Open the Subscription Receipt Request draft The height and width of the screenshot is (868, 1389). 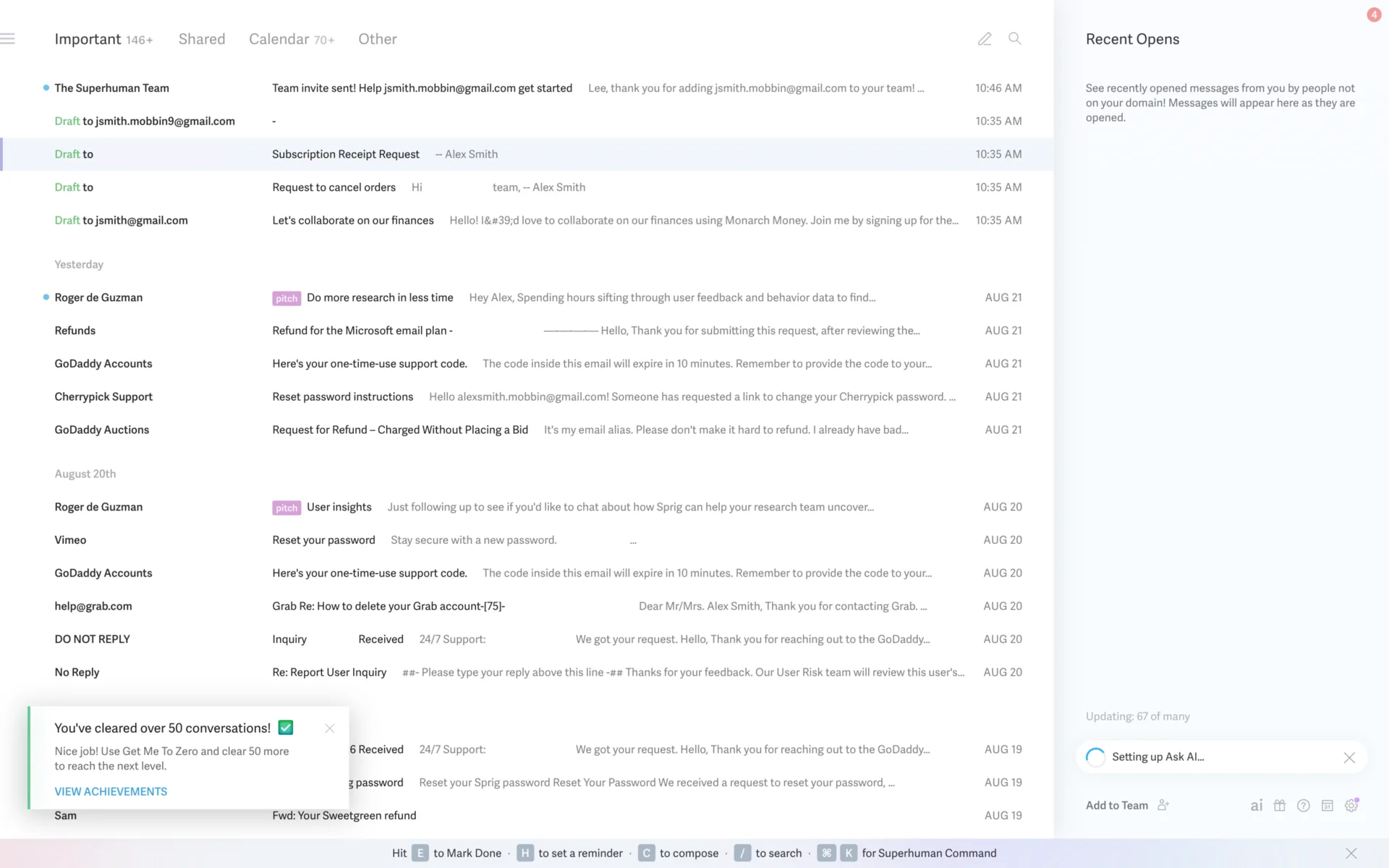[x=346, y=154]
